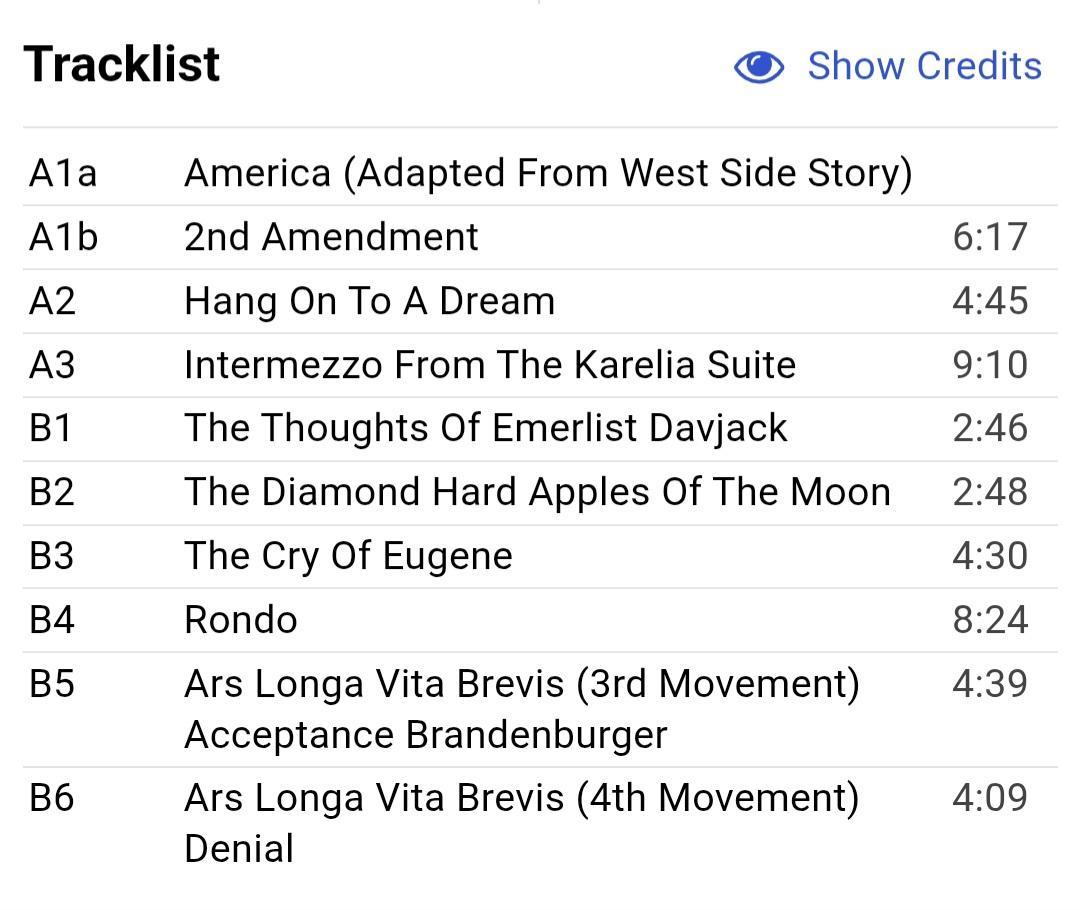Select Intermezzo From The Karelia Suite
Image resolution: width=1080 pixels, height=910 pixels.
(490, 365)
